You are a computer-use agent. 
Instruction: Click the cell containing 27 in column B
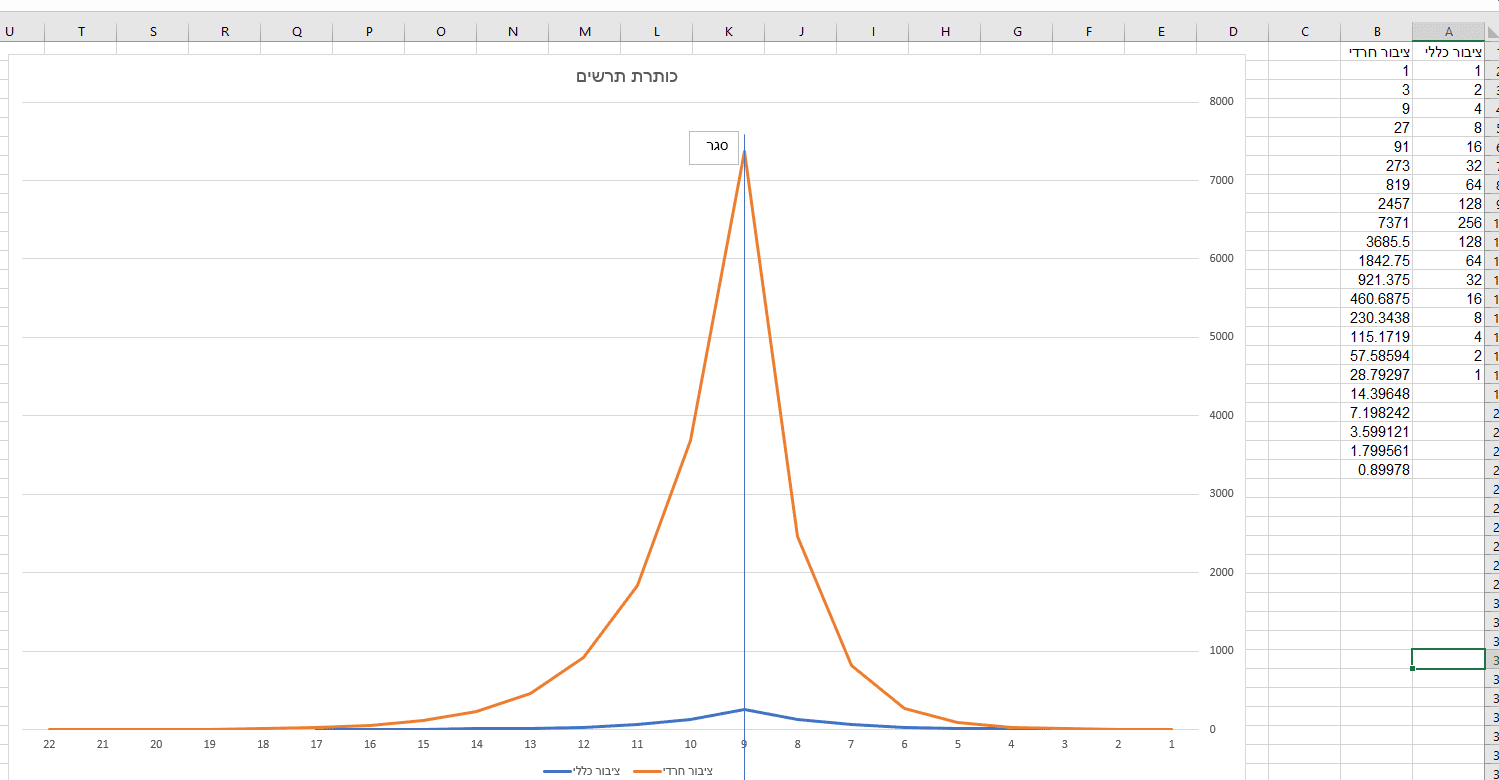1377,128
